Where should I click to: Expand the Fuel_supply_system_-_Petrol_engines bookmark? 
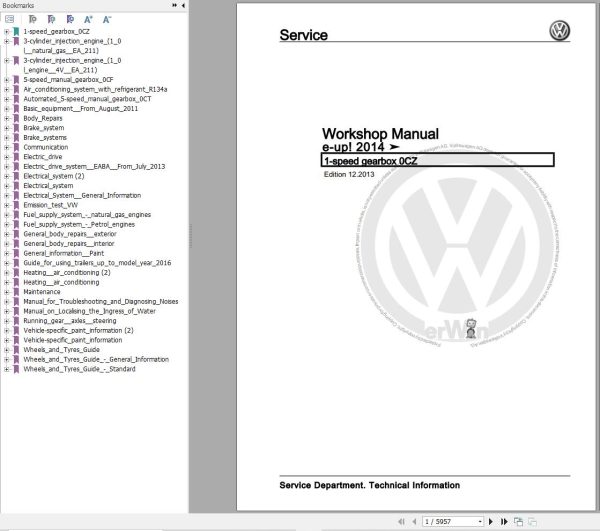pos(6,225)
